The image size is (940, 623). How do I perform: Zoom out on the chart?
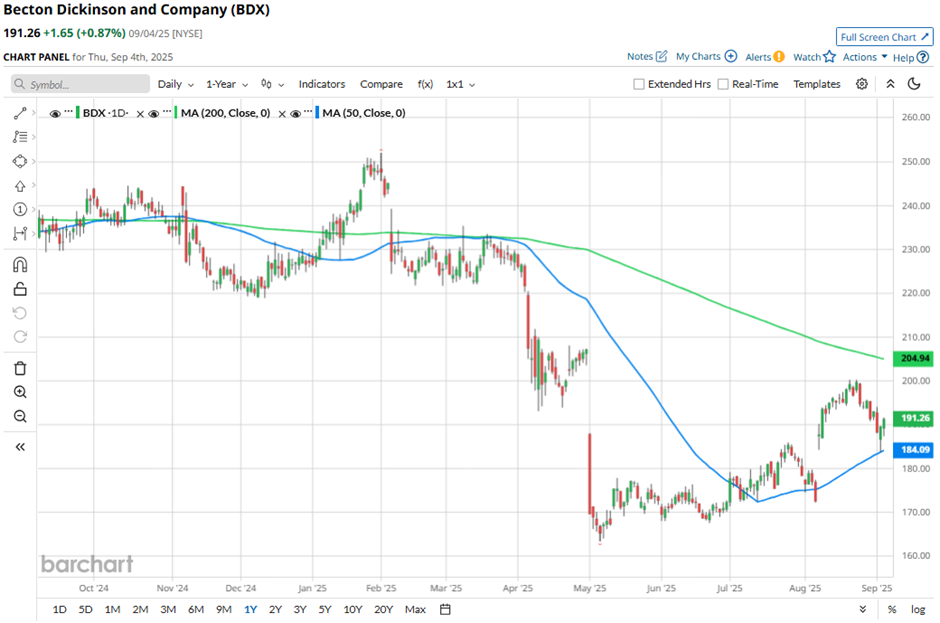click(x=20, y=416)
